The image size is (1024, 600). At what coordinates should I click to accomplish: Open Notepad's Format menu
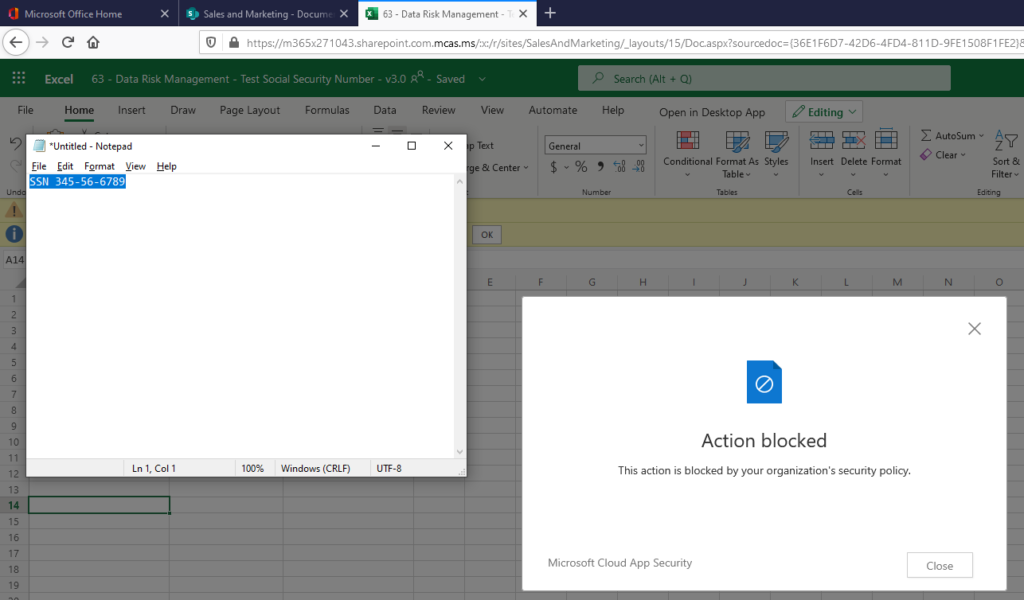pyautogui.click(x=99, y=166)
